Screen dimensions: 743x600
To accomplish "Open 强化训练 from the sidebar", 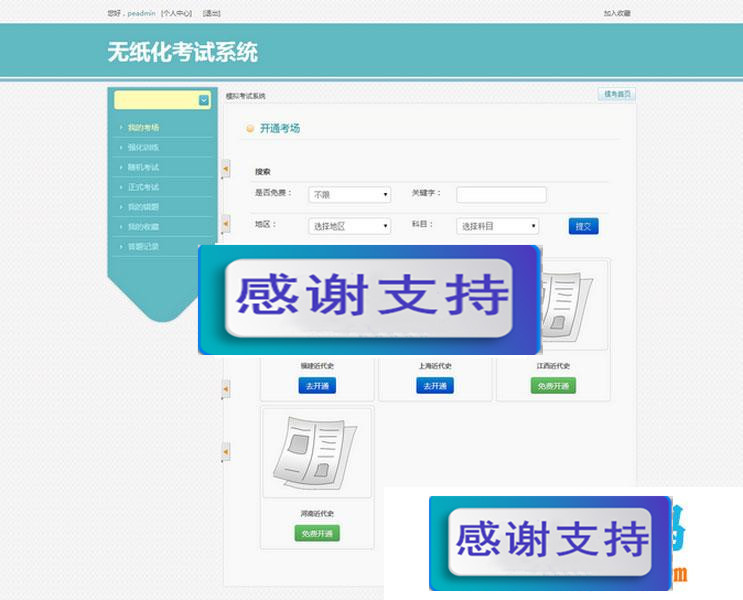I will coord(143,147).
